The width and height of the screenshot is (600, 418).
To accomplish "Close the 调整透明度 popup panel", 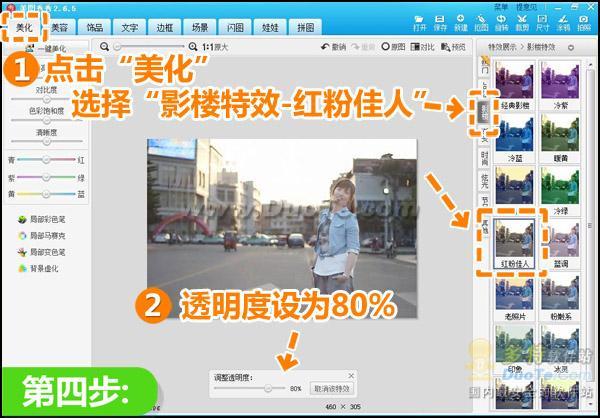I will click(x=351, y=376).
